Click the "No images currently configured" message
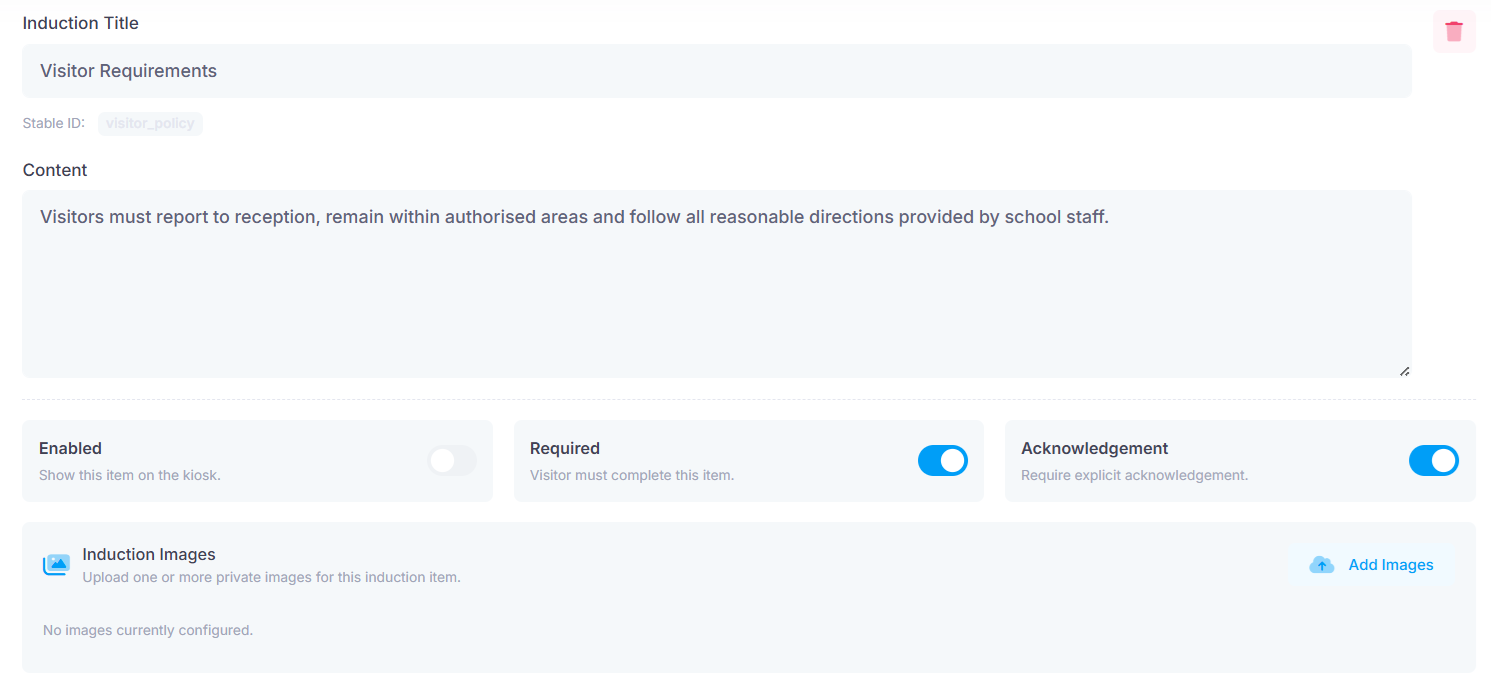The height and width of the screenshot is (698, 1491). tap(148, 630)
